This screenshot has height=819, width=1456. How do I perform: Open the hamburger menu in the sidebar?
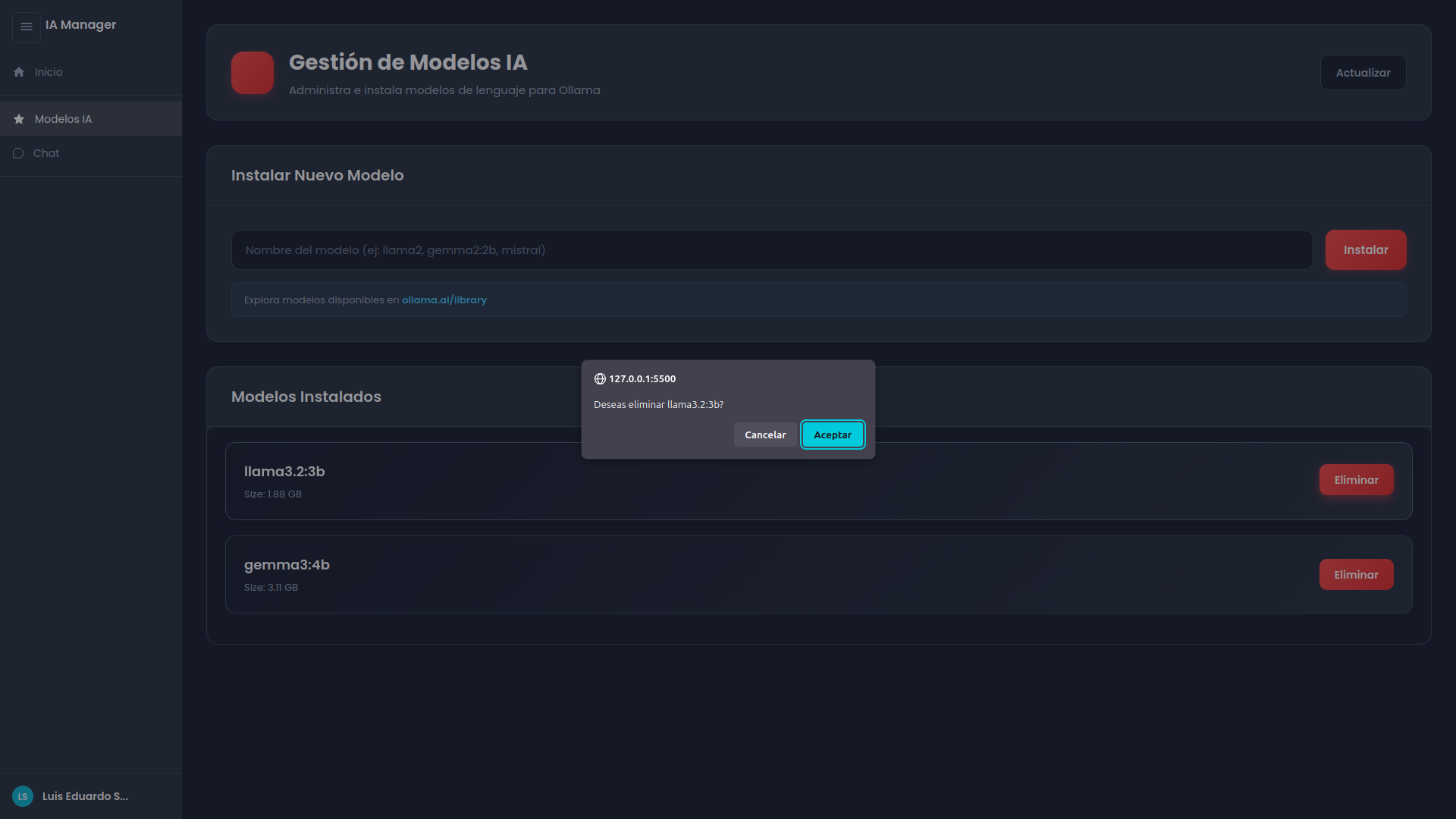click(x=26, y=27)
